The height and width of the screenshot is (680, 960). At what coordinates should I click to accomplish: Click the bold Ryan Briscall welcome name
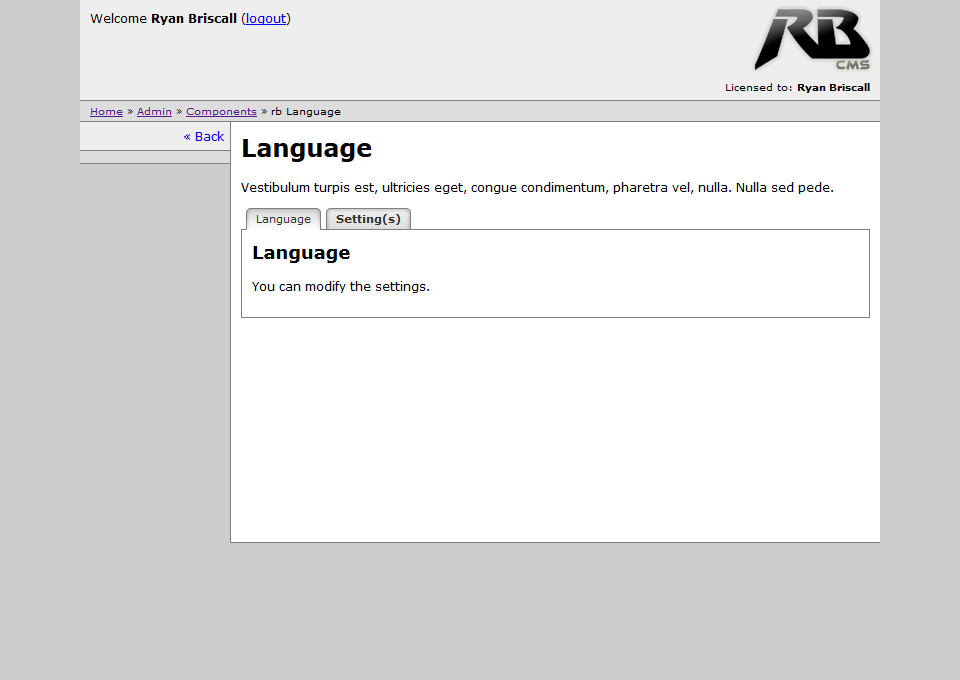click(x=194, y=18)
